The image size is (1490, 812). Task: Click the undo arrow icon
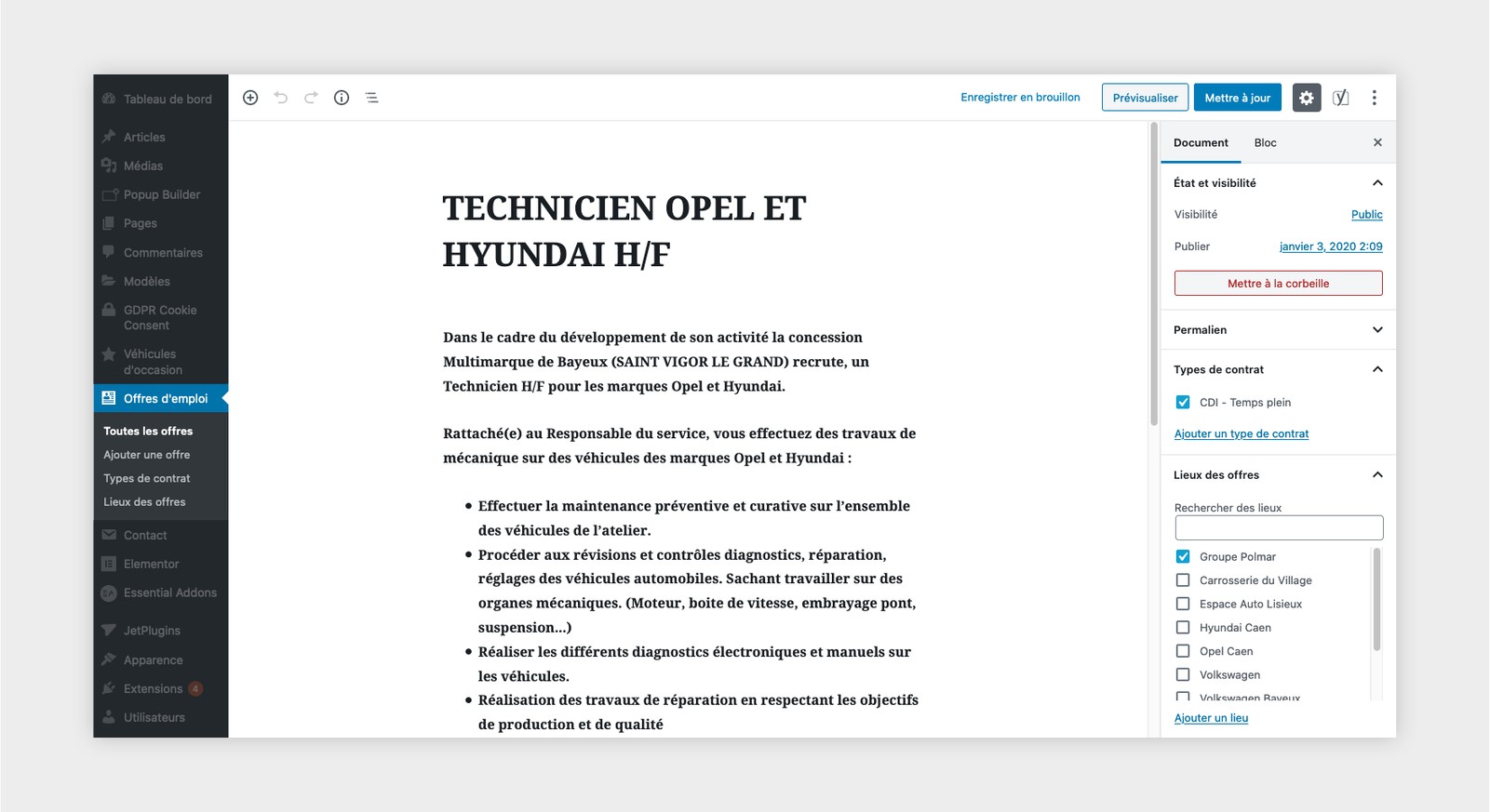point(281,98)
